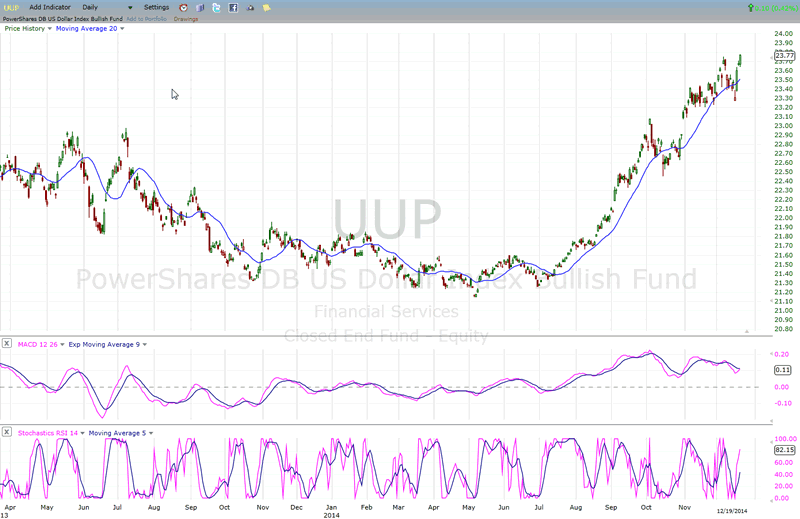Click the Moving Average 5 label
800x519 pixels.
point(117,433)
